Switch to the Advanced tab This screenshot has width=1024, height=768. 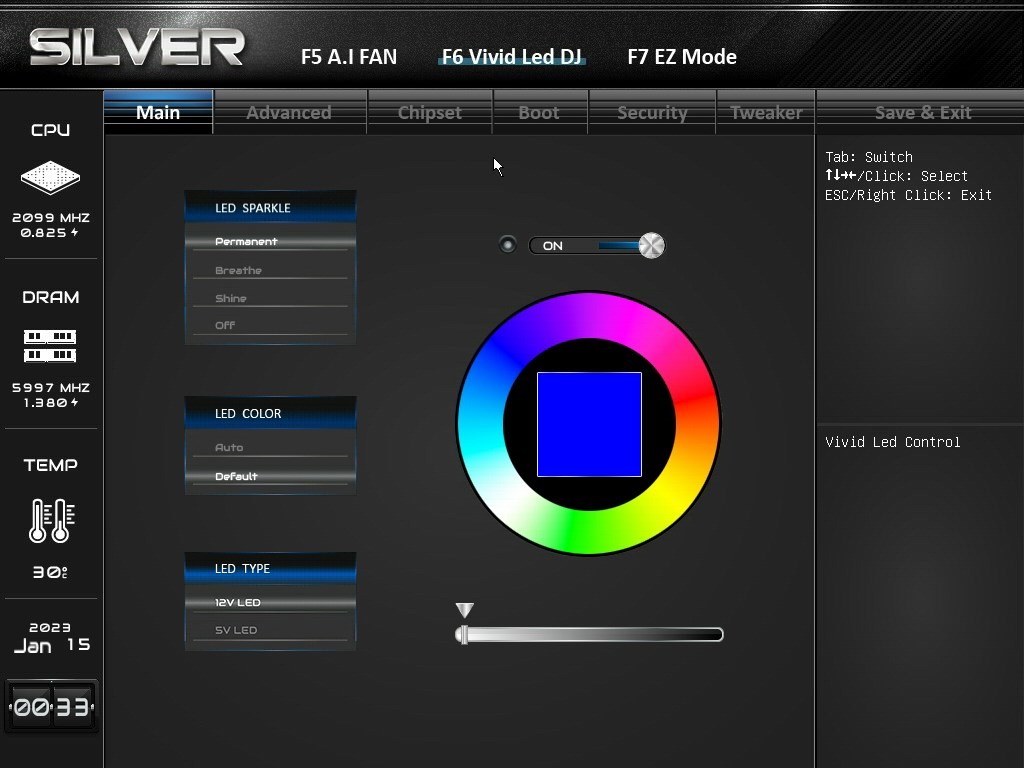[289, 112]
